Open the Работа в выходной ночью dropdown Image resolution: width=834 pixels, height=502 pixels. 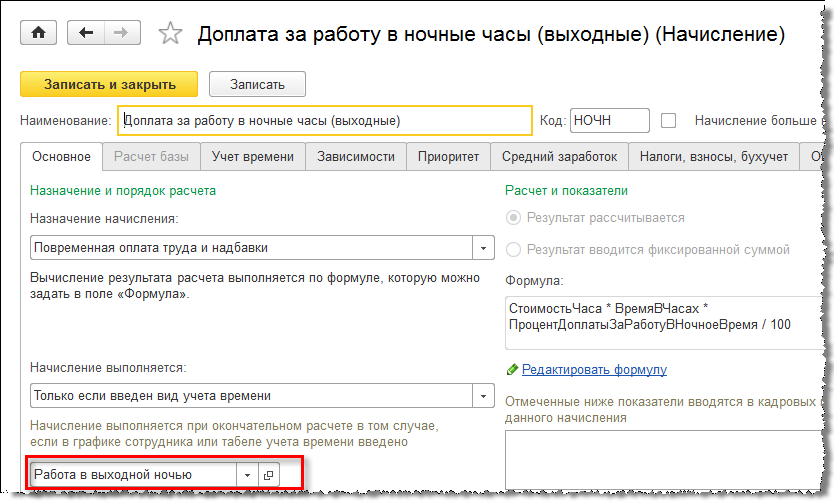pyautogui.click(x=247, y=475)
